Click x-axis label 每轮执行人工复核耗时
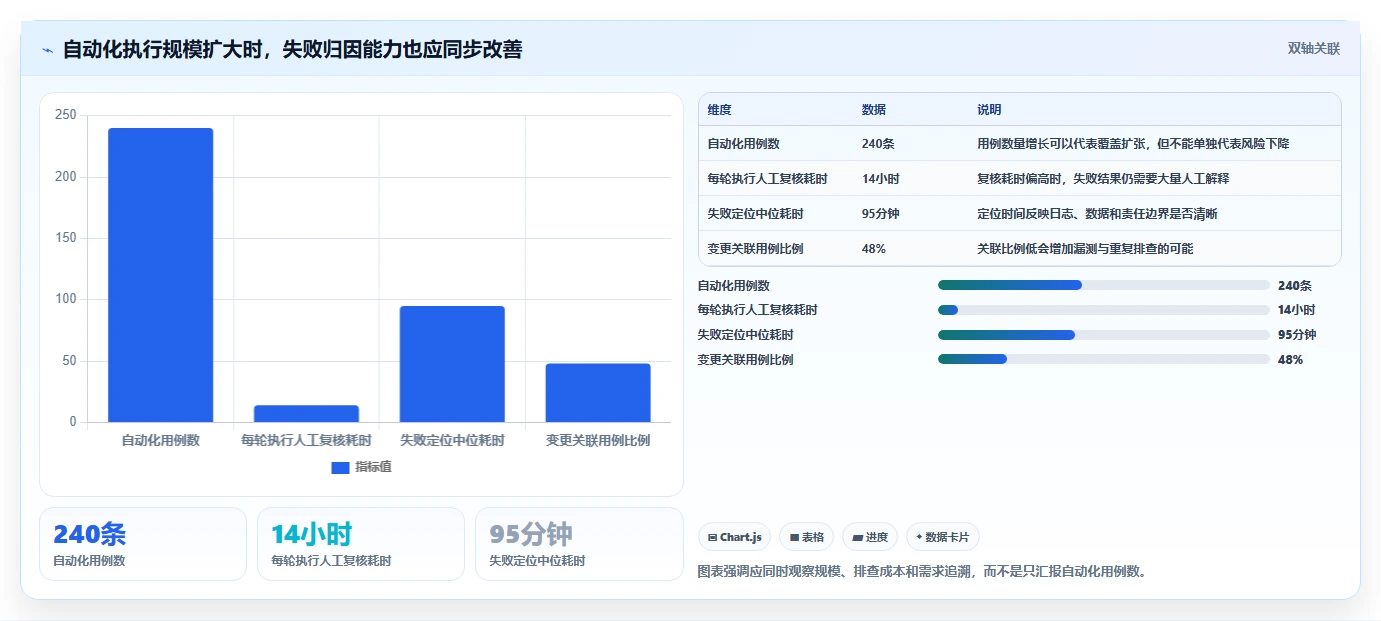The width and height of the screenshot is (1381, 621). coord(306,440)
